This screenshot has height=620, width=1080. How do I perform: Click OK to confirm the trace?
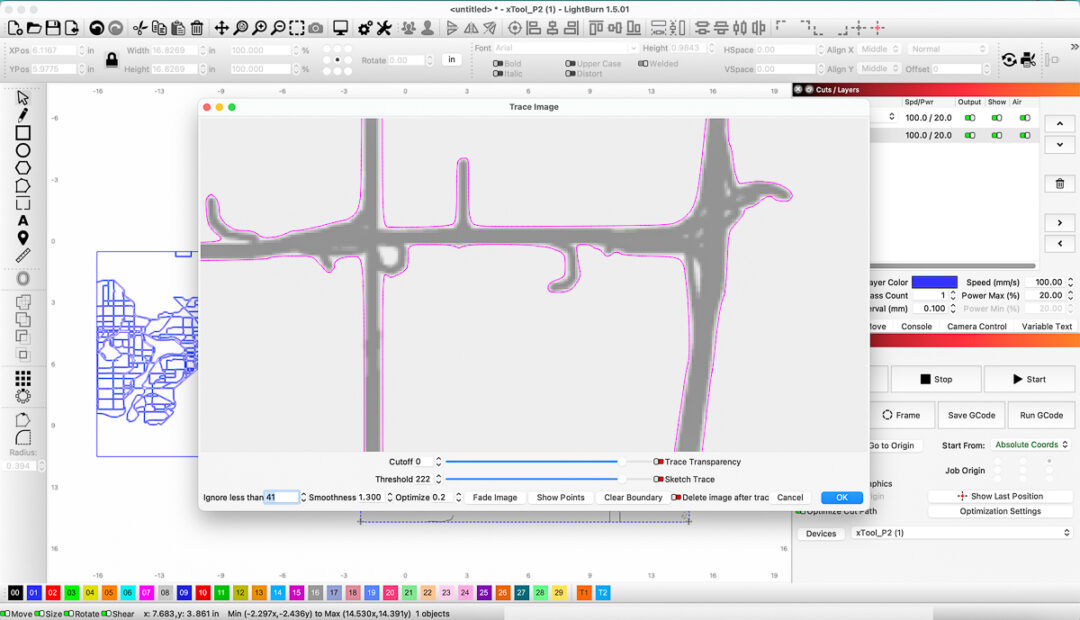tap(841, 497)
